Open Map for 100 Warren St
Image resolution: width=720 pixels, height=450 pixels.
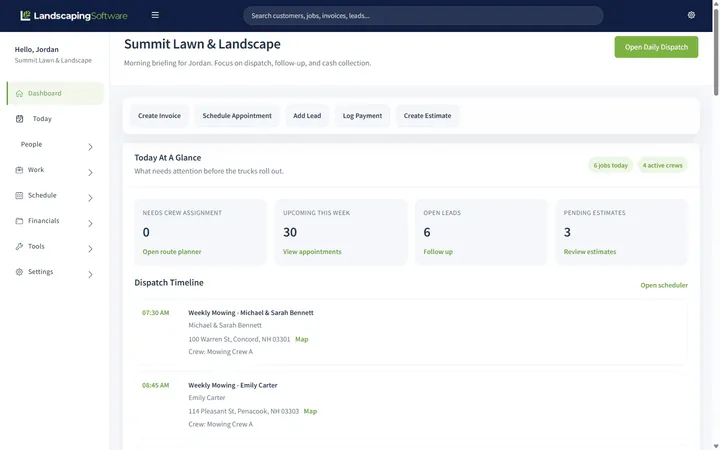pos(302,339)
